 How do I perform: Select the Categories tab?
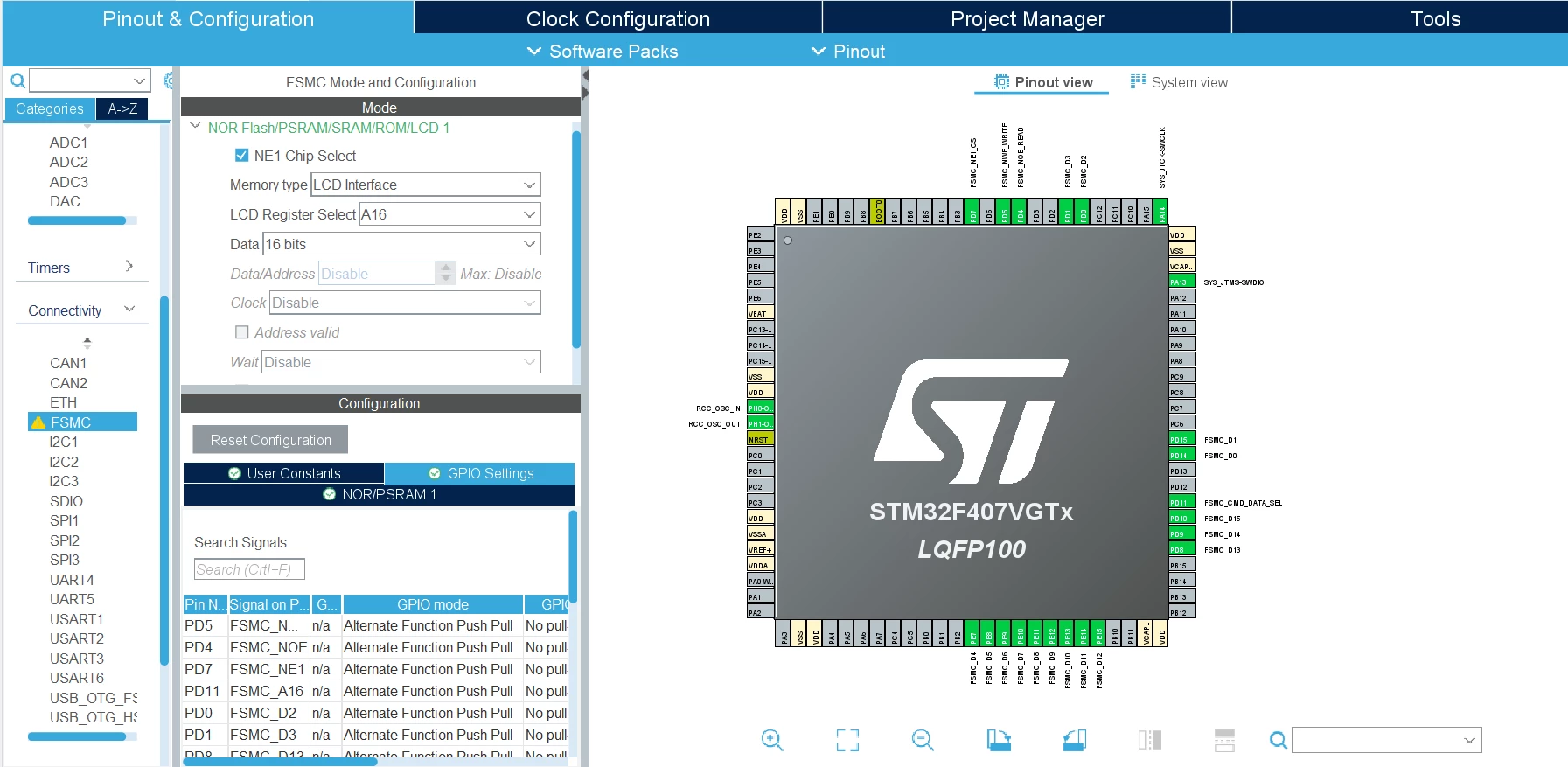tap(50, 108)
